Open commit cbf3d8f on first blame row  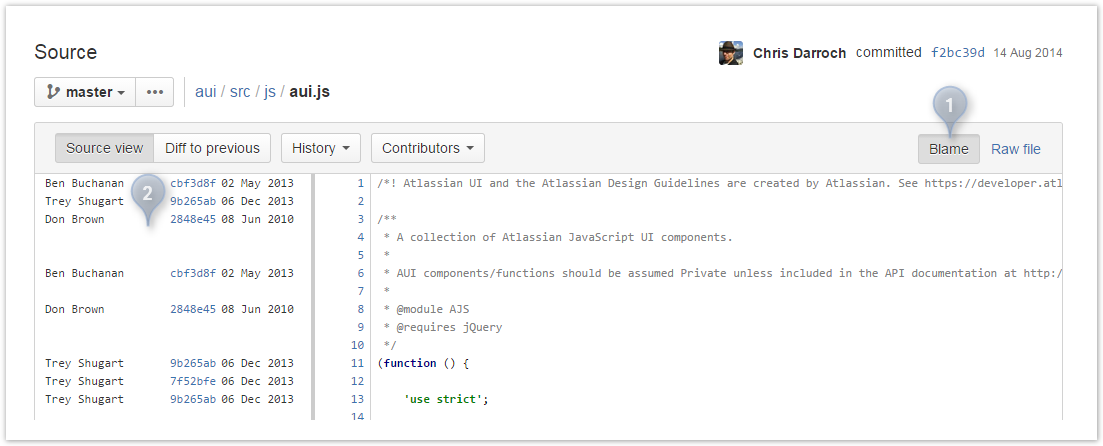click(193, 183)
